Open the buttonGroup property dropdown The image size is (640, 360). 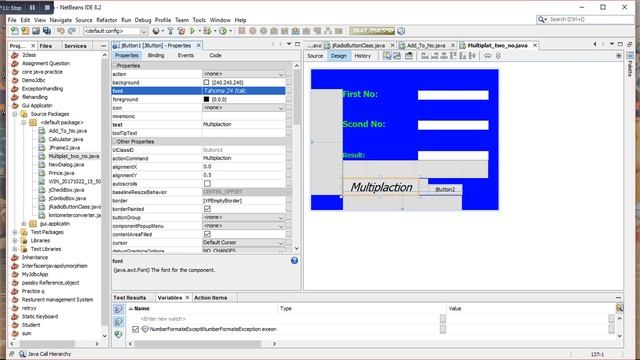tap(280, 218)
